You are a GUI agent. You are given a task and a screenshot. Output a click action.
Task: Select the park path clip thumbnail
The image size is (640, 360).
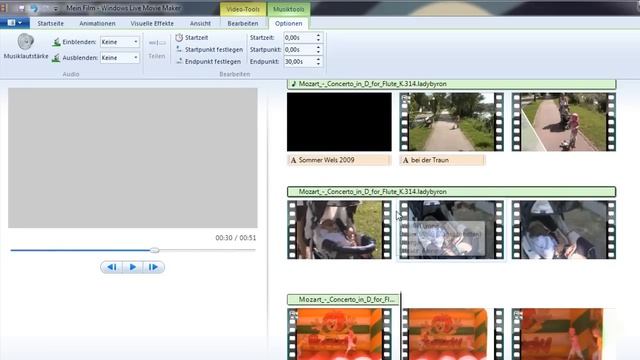point(451,122)
